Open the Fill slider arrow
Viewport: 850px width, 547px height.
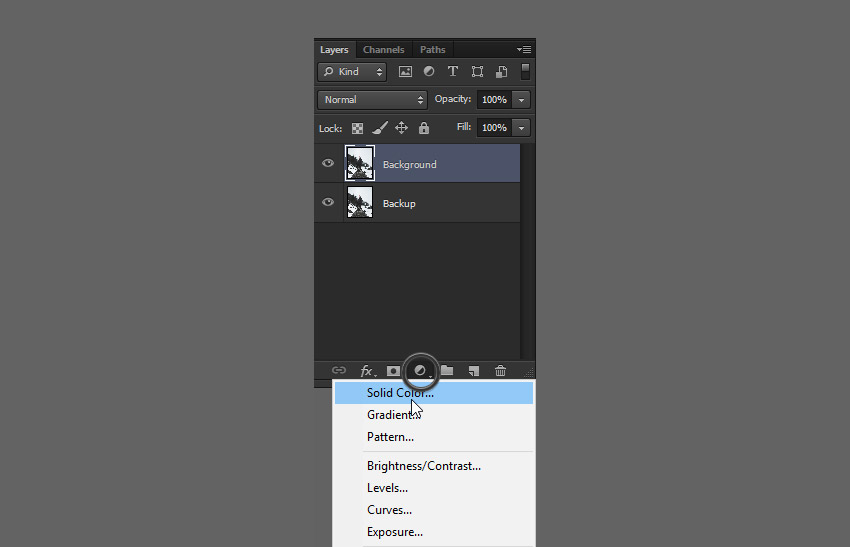click(x=521, y=128)
